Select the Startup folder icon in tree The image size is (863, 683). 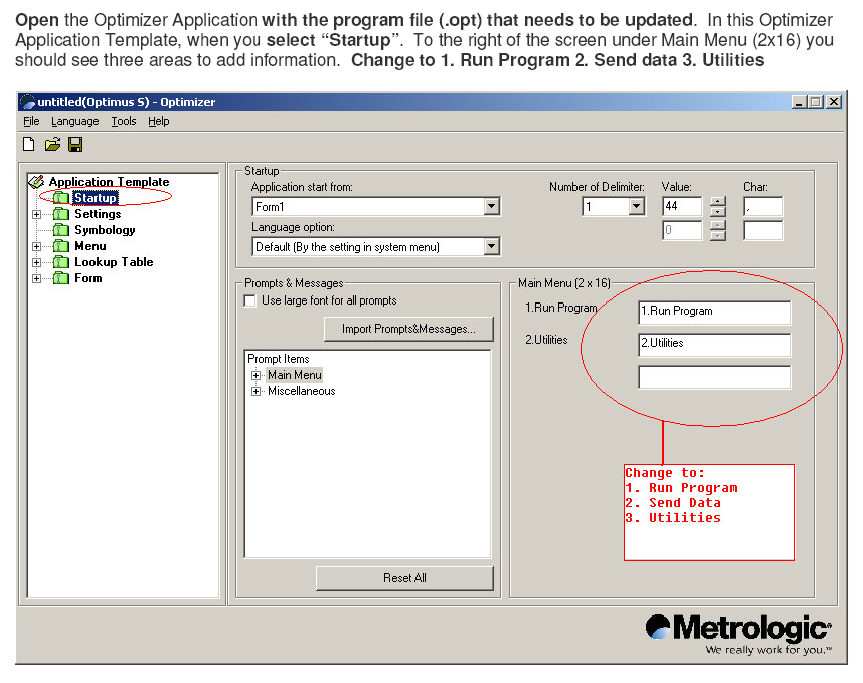pyautogui.click(x=60, y=198)
